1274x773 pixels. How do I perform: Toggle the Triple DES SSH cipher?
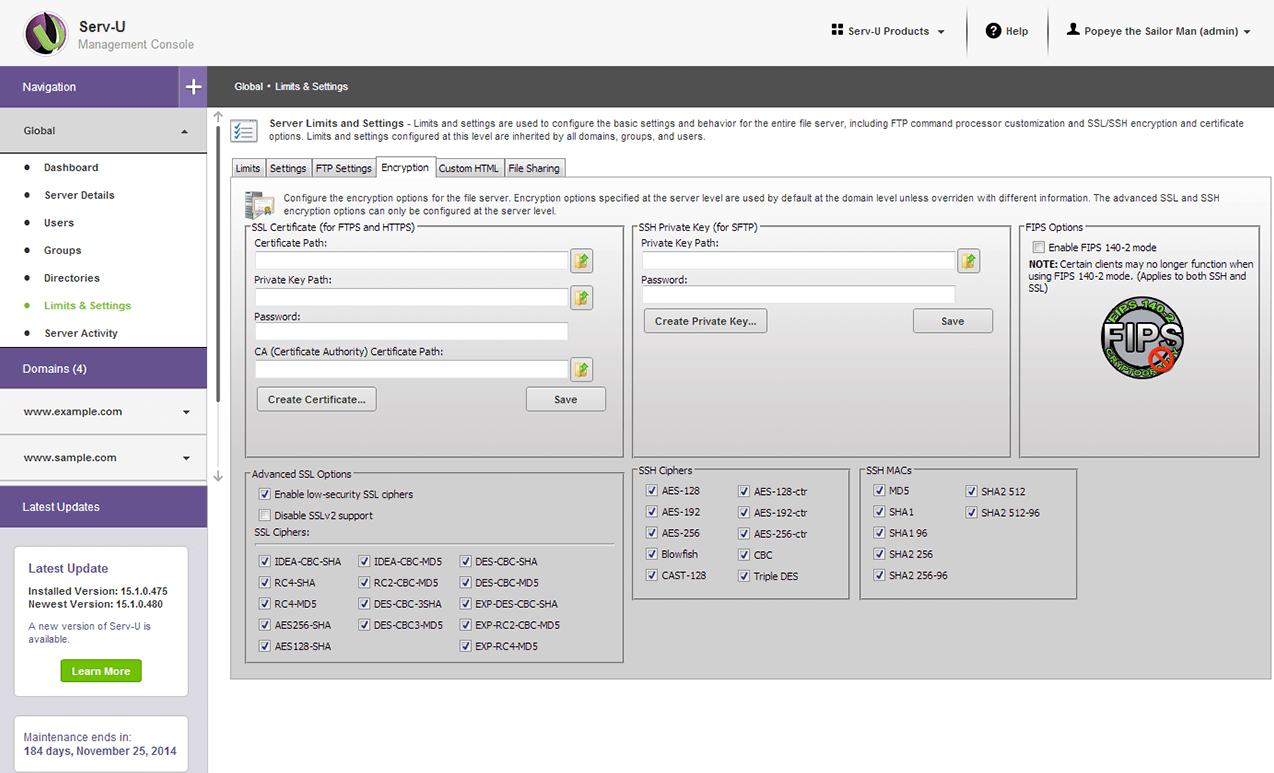(x=744, y=576)
